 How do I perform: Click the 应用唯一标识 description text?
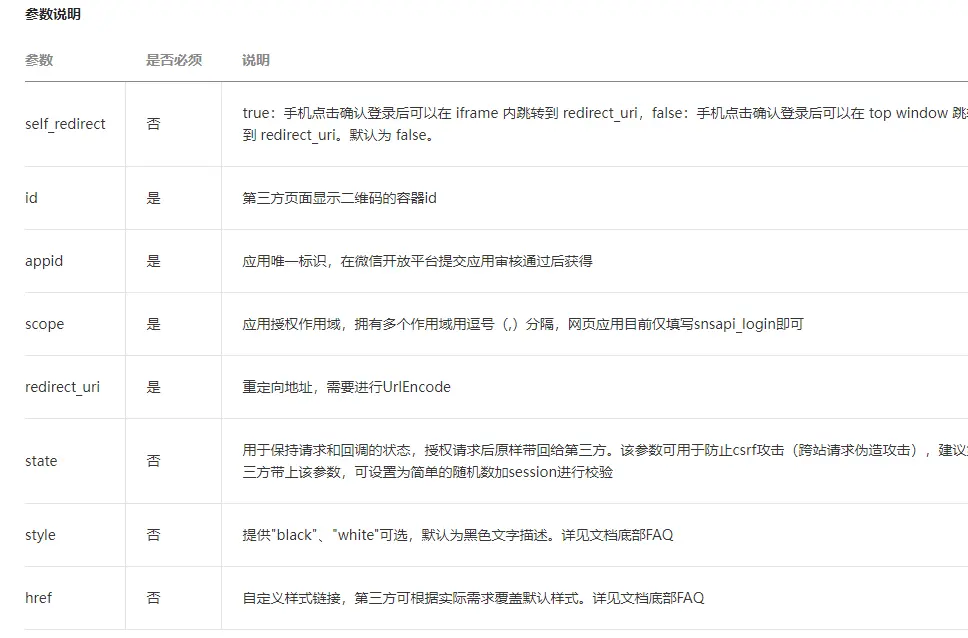pyautogui.click(x=417, y=261)
